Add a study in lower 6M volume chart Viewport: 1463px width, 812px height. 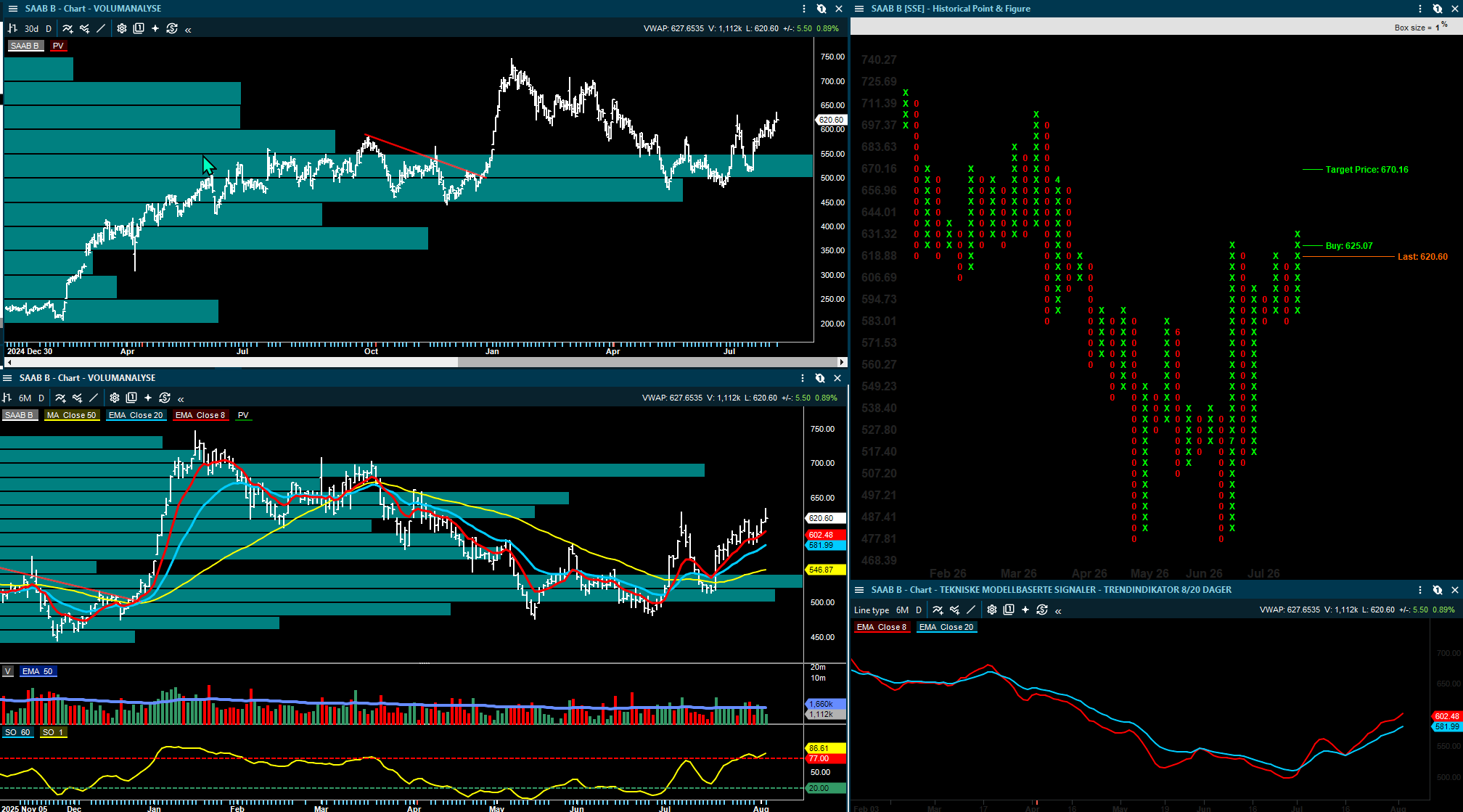point(60,398)
